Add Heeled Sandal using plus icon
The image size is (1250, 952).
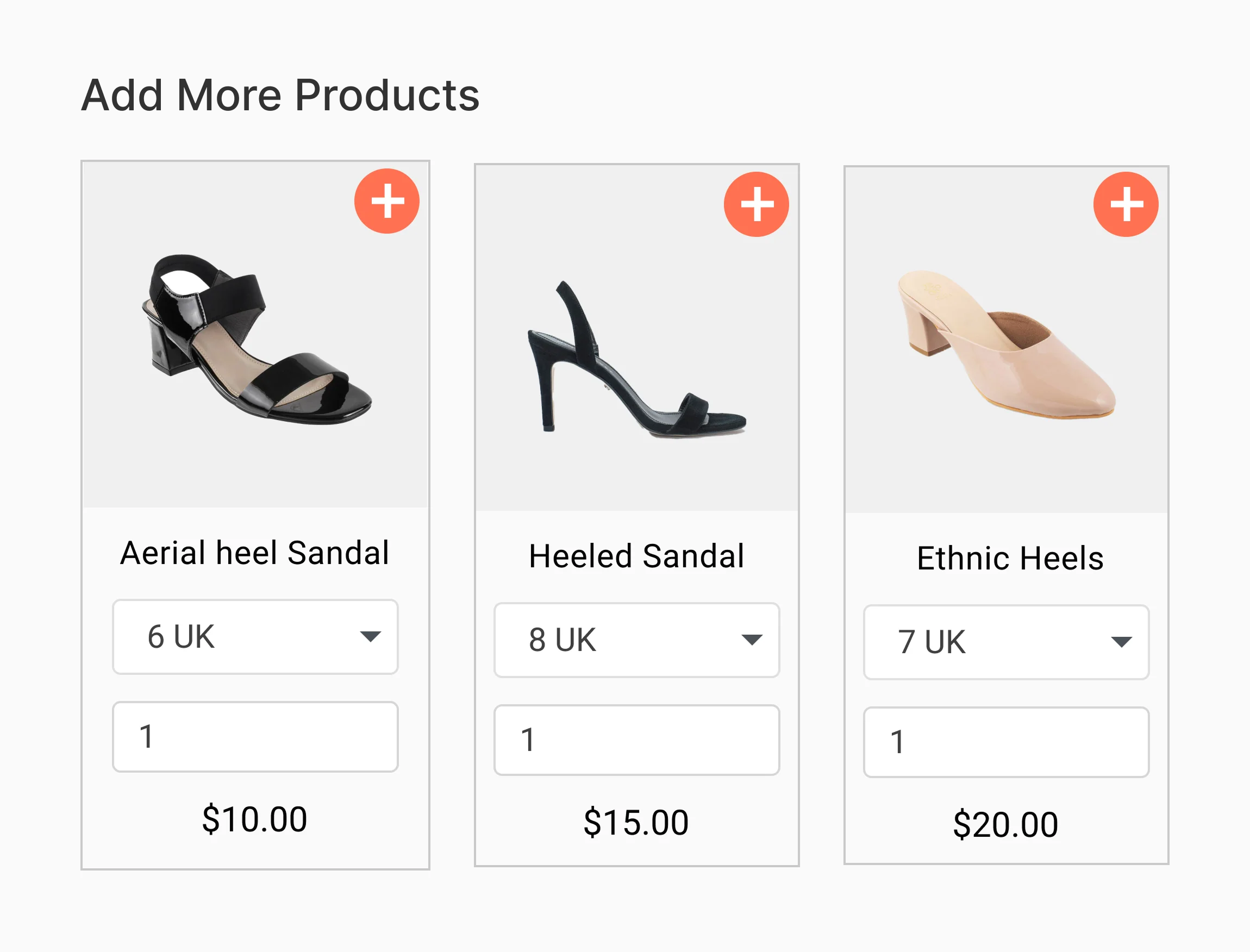point(756,204)
